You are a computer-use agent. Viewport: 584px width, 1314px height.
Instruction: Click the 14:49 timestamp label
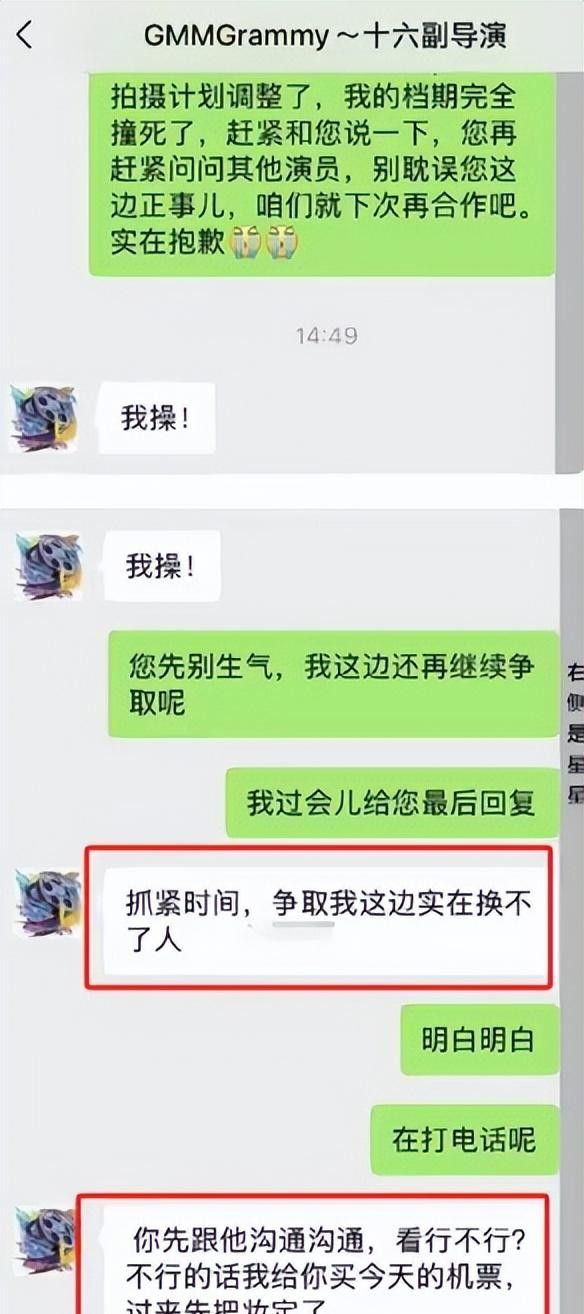pos(326,336)
